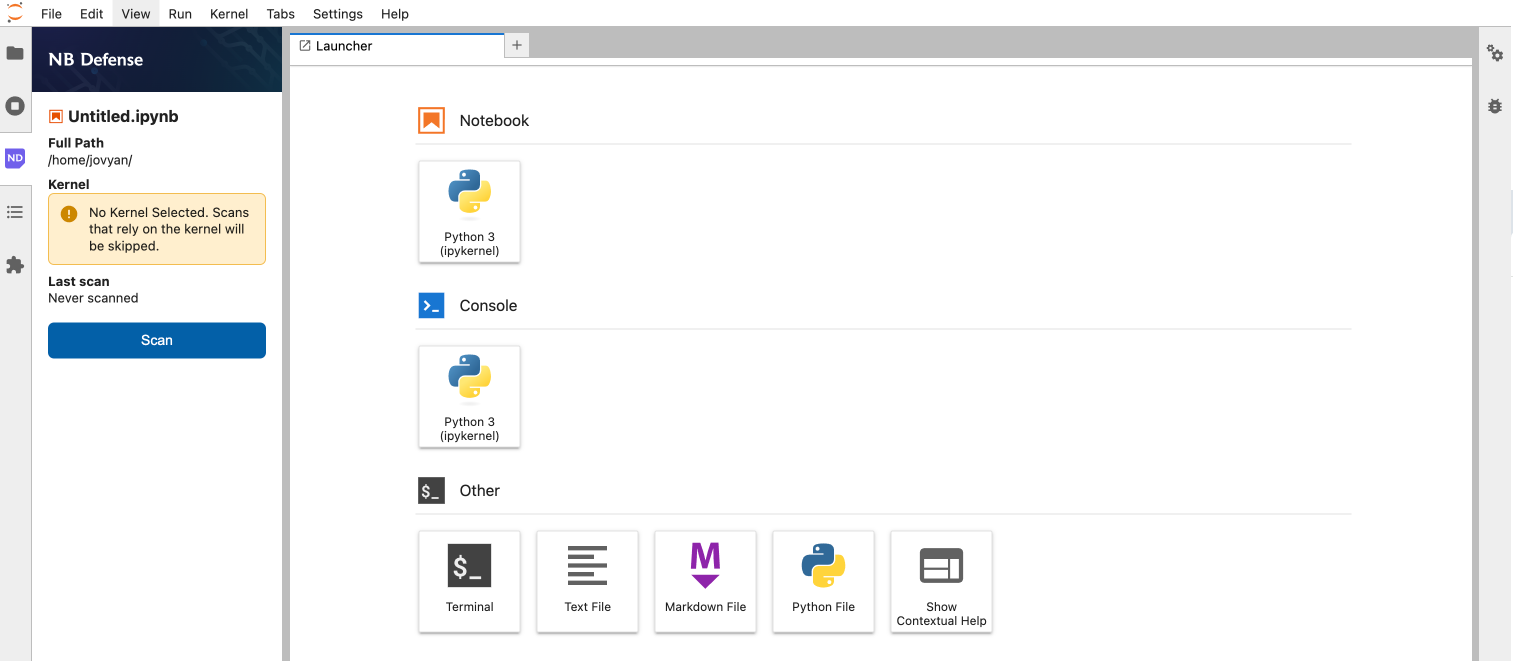Select the NB Defense sidebar icon

[x=15, y=158]
